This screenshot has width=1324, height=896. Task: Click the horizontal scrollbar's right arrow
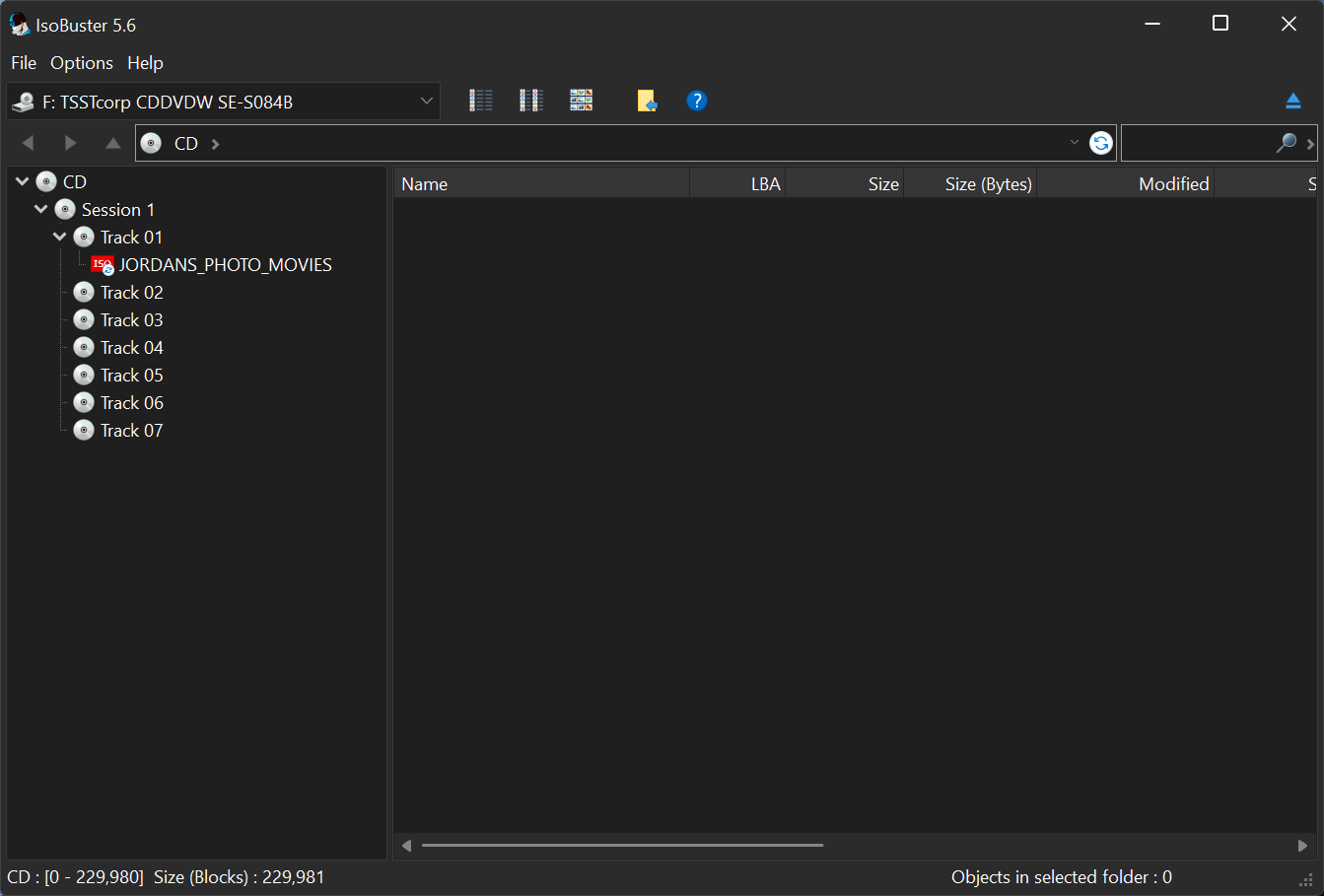pos(1302,845)
